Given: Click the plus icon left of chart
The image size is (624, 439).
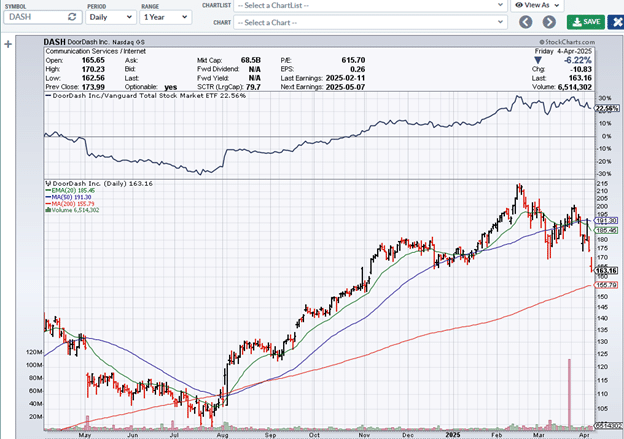Looking at the screenshot, I should click(8, 44).
